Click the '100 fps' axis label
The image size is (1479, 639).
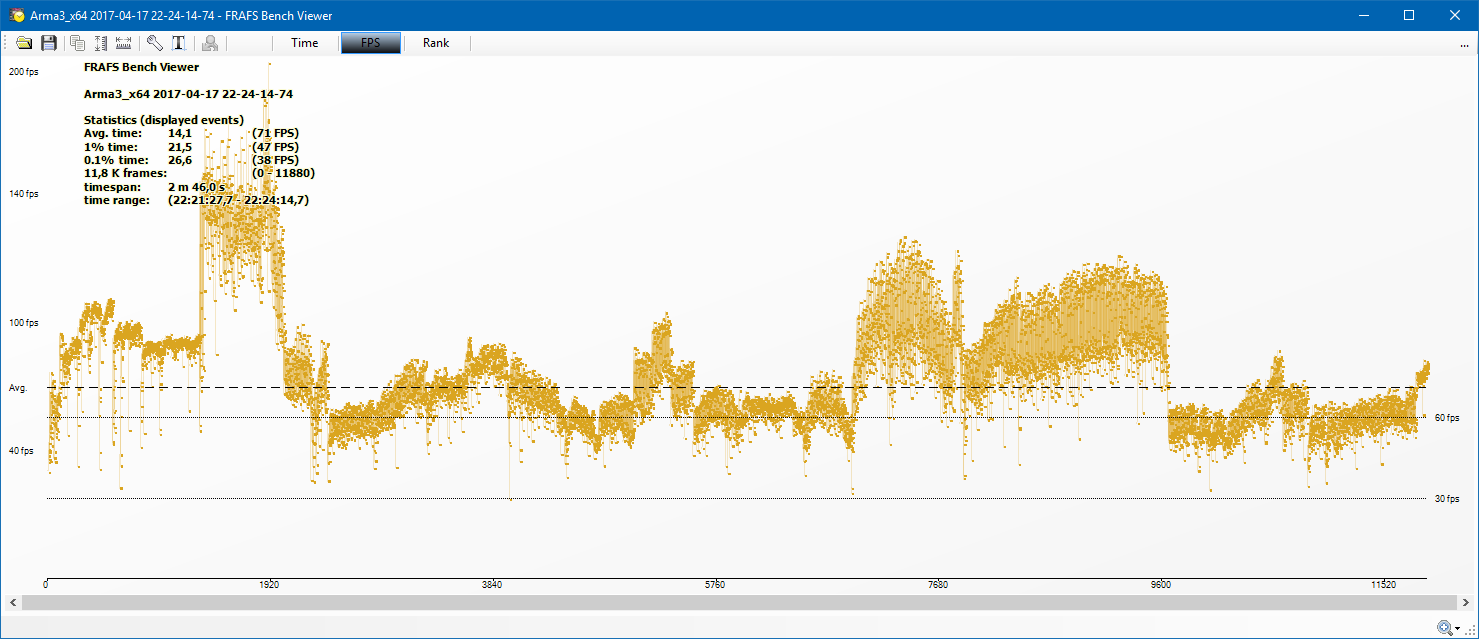point(23,323)
